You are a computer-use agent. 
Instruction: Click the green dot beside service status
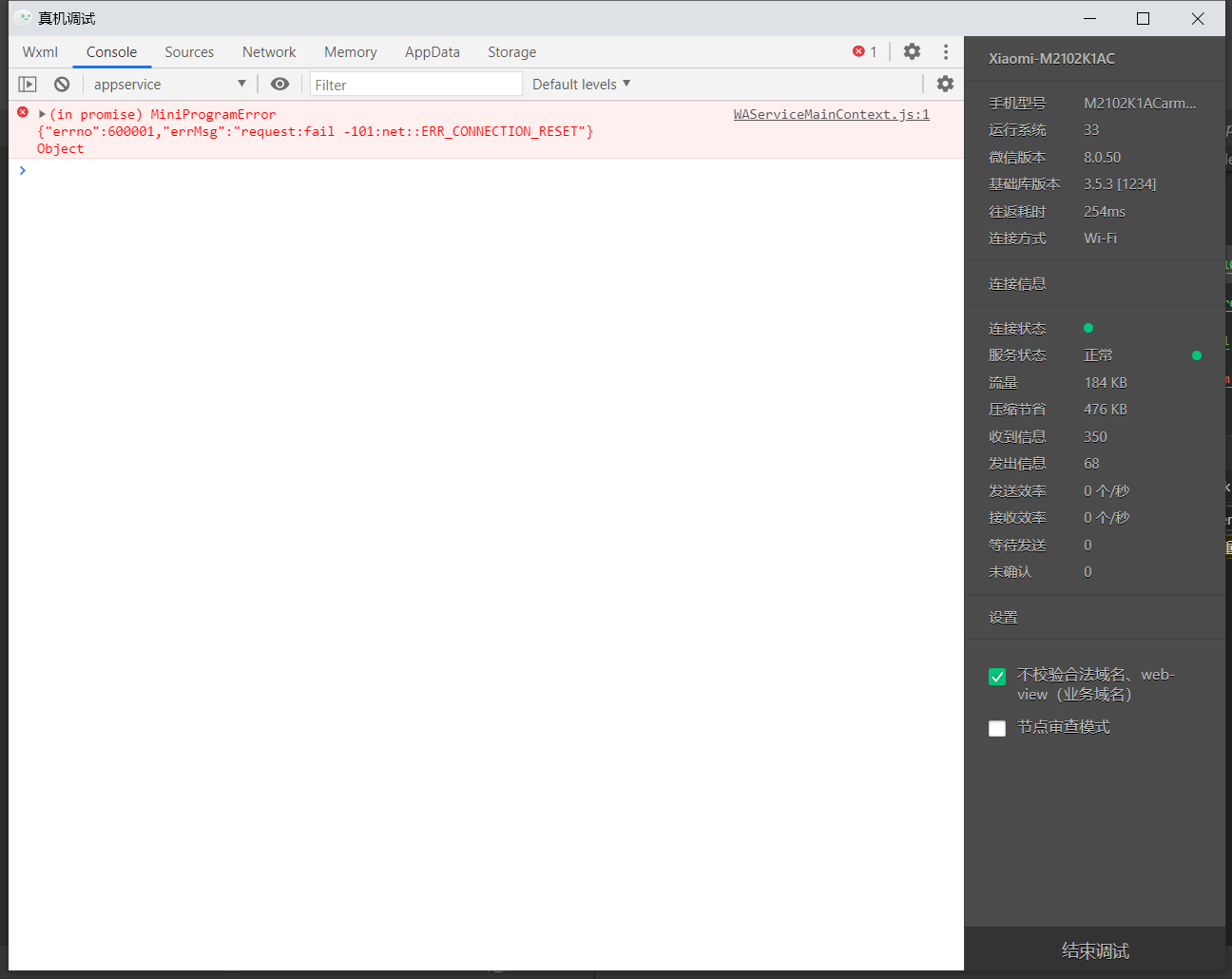click(1197, 355)
